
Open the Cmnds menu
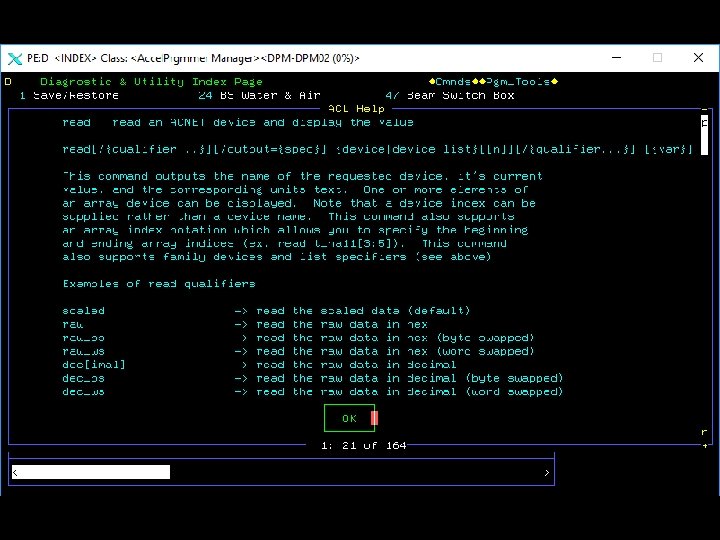pyautogui.click(x=453, y=82)
